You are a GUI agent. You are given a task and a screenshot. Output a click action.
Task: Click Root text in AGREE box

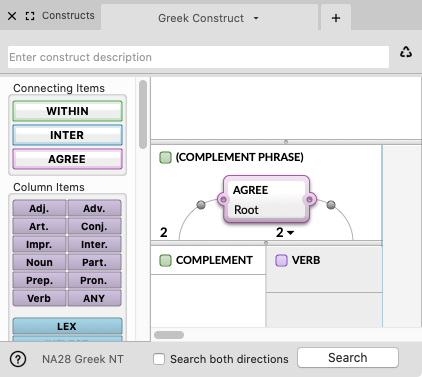pyautogui.click(x=246, y=210)
